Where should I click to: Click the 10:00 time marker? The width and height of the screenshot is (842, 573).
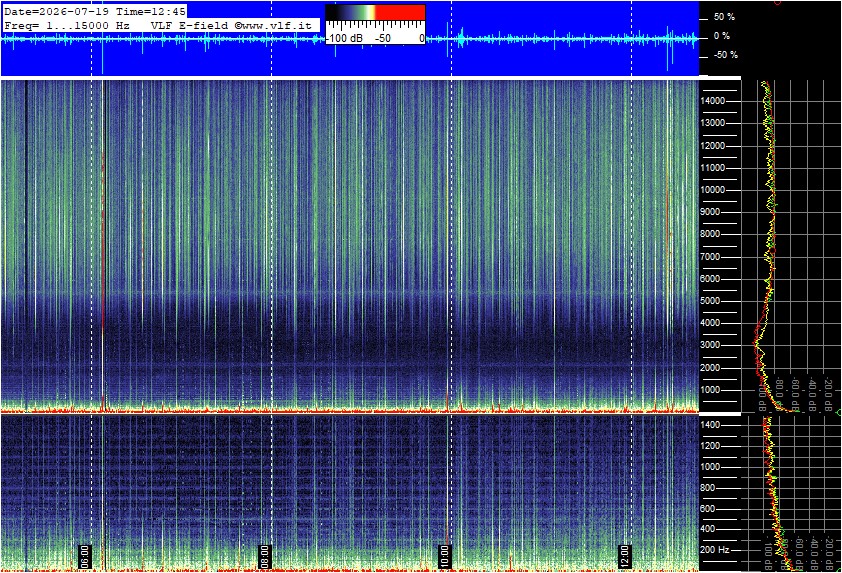[x=444, y=557]
